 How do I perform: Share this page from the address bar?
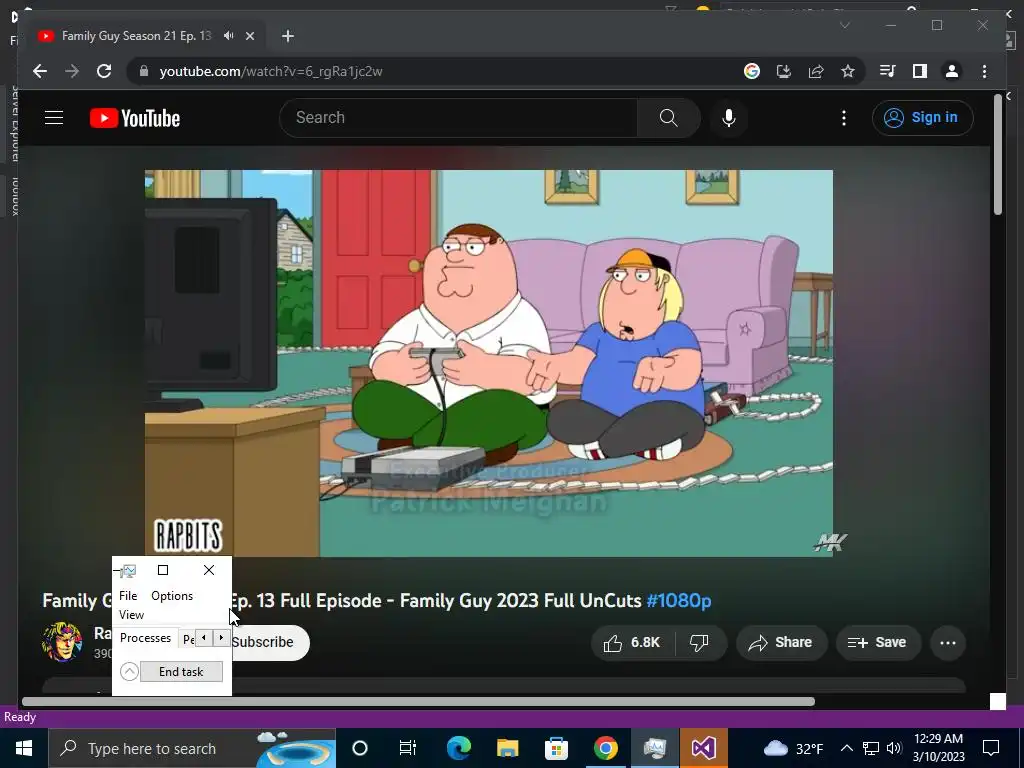[x=816, y=71]
